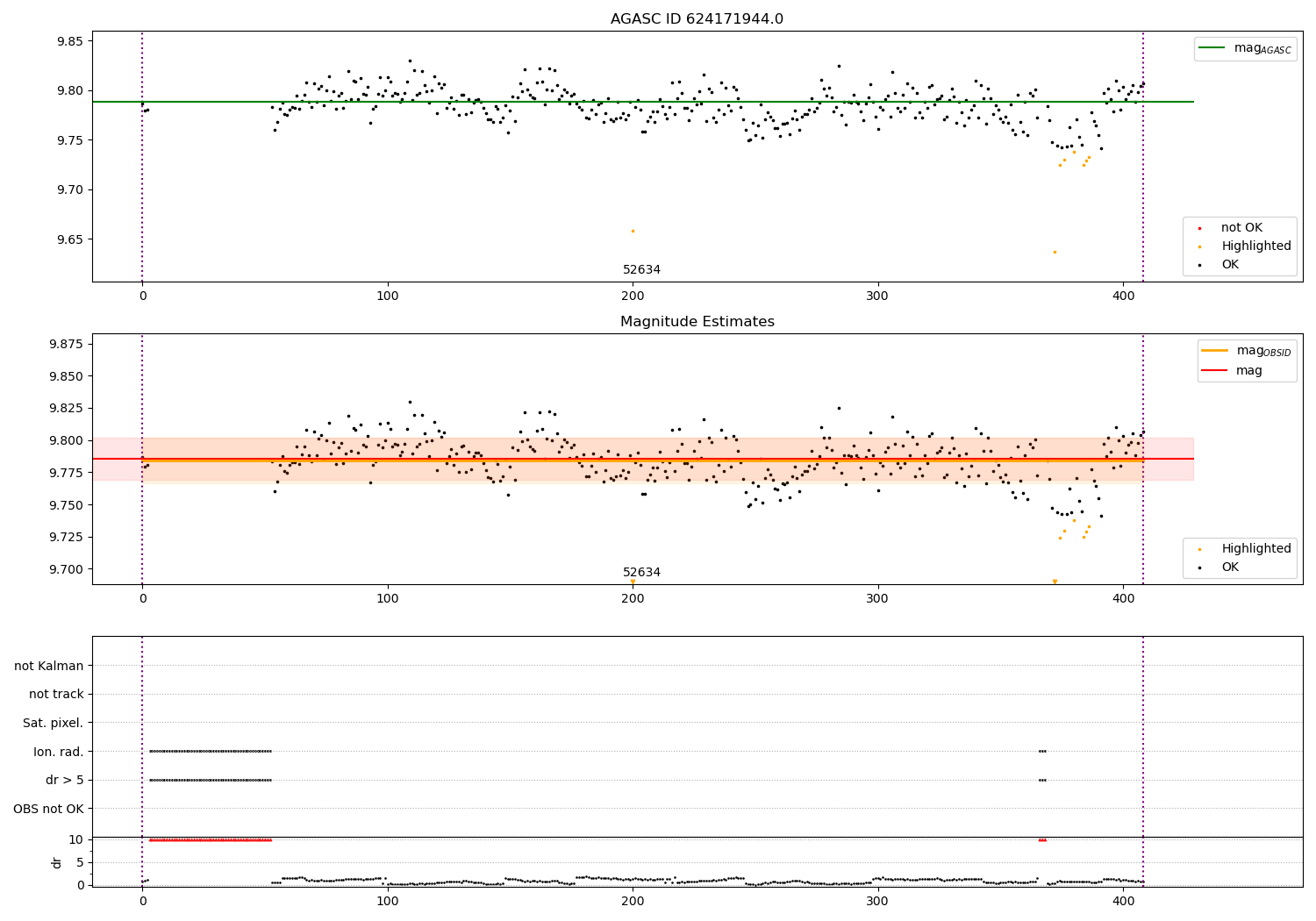
Task: Click the 9.85 y-axis tick label
Action: [70, 41]
